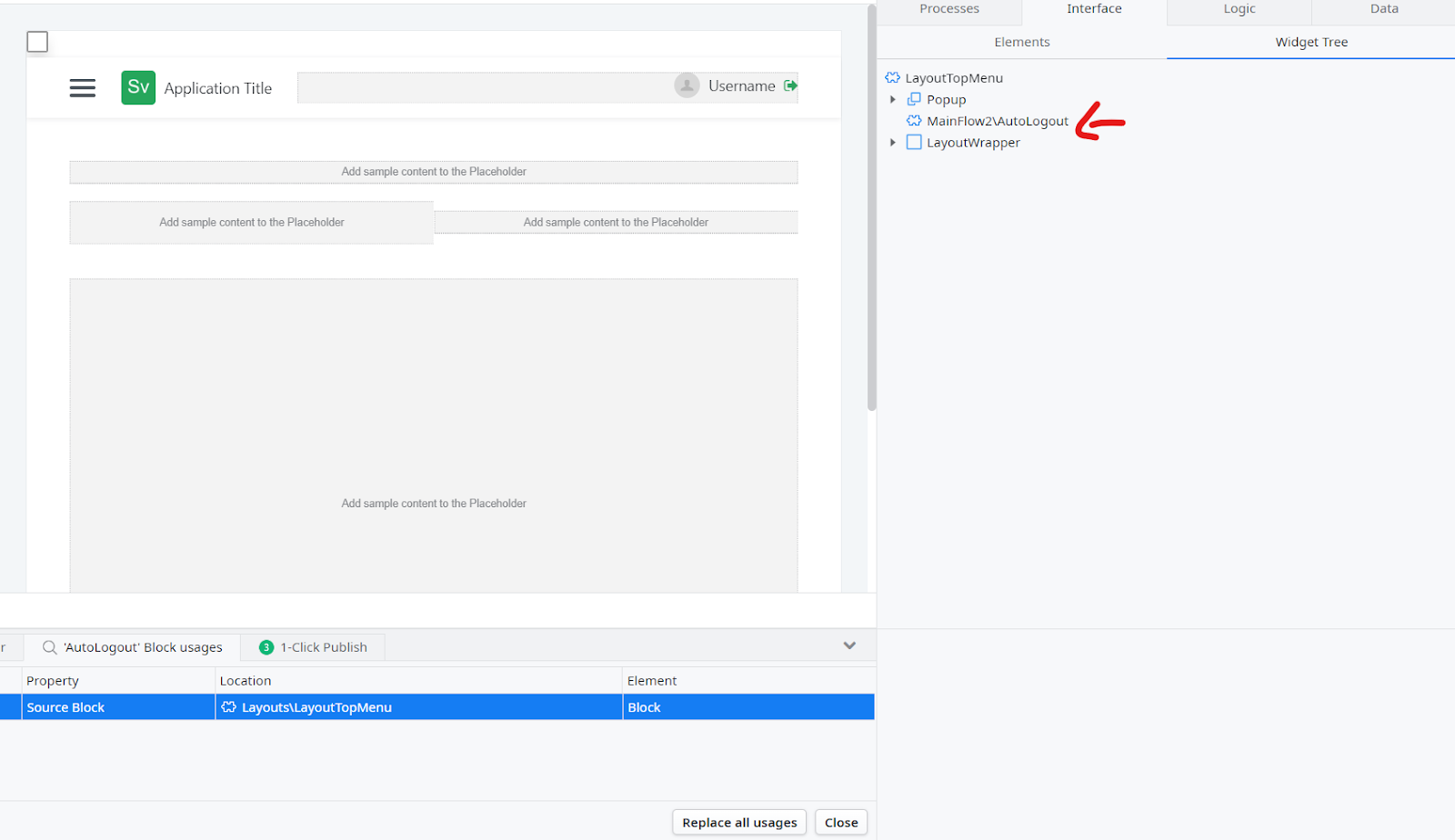Screen dimensions: 1455x840
Task: Click the MainFlow2\AutoLogout block icon
Action: [914, 121]
